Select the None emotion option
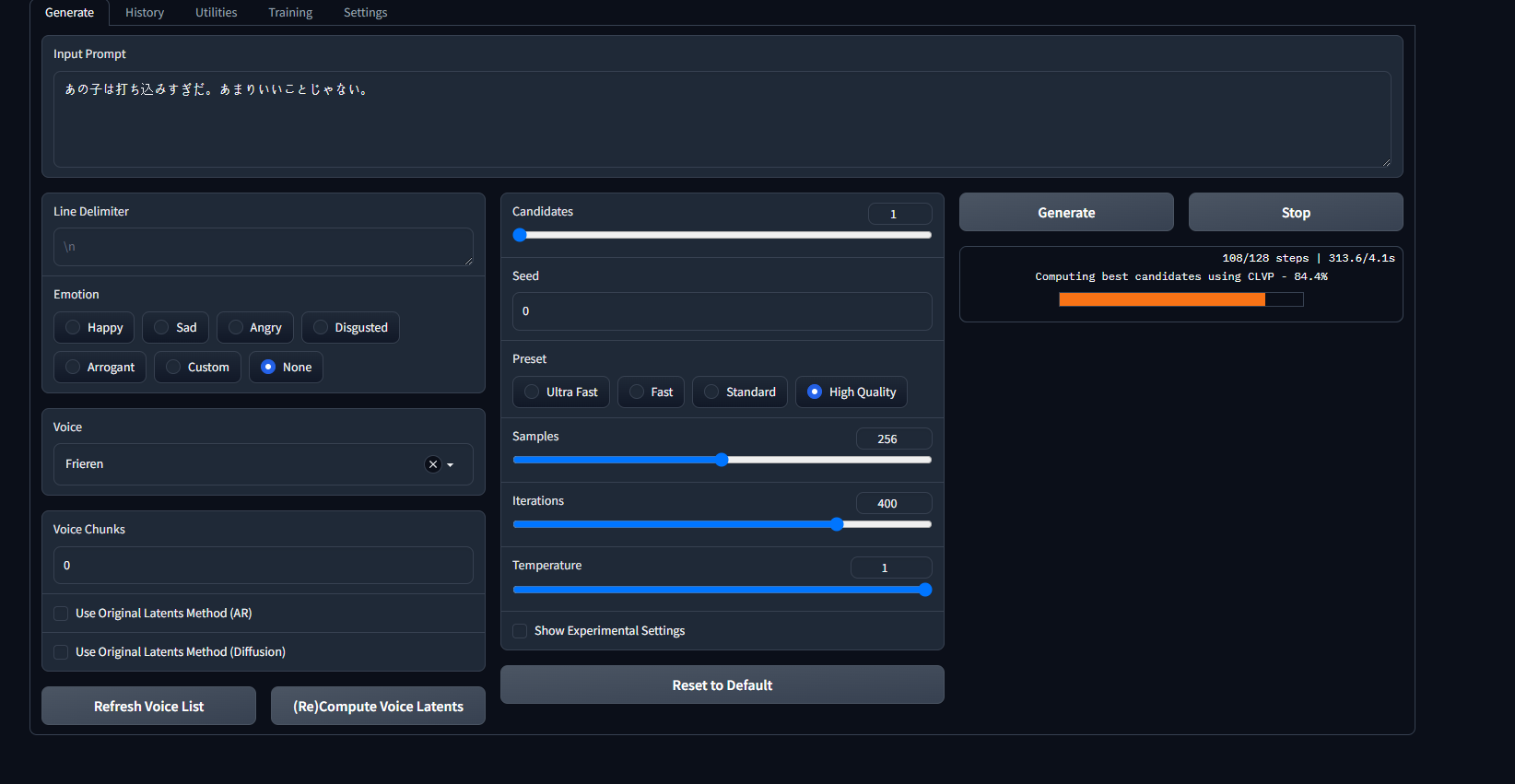The height and width of the screenshot is (784, 1515). 286,368
